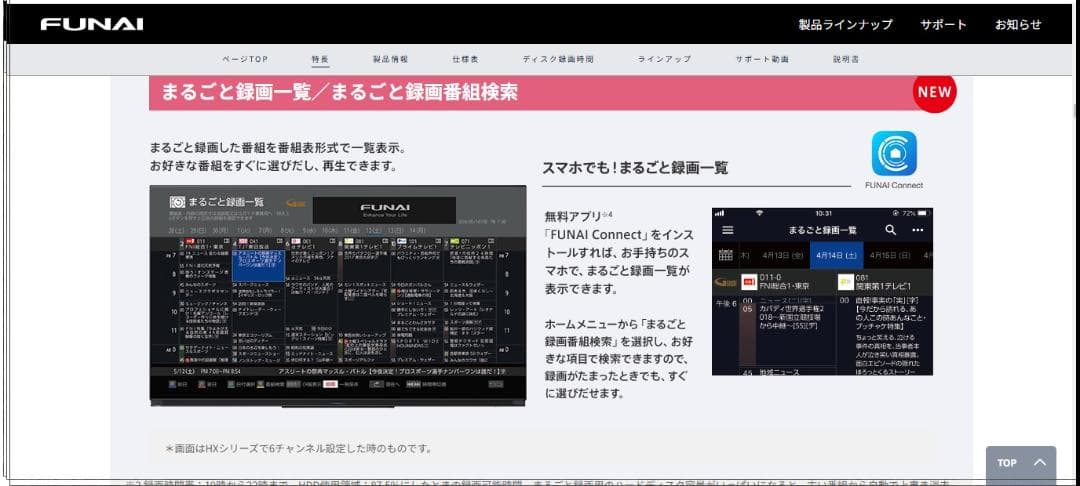Screen dimensions: 1080x486
Task: Open 説明書 section link
Action: [846, 59]
